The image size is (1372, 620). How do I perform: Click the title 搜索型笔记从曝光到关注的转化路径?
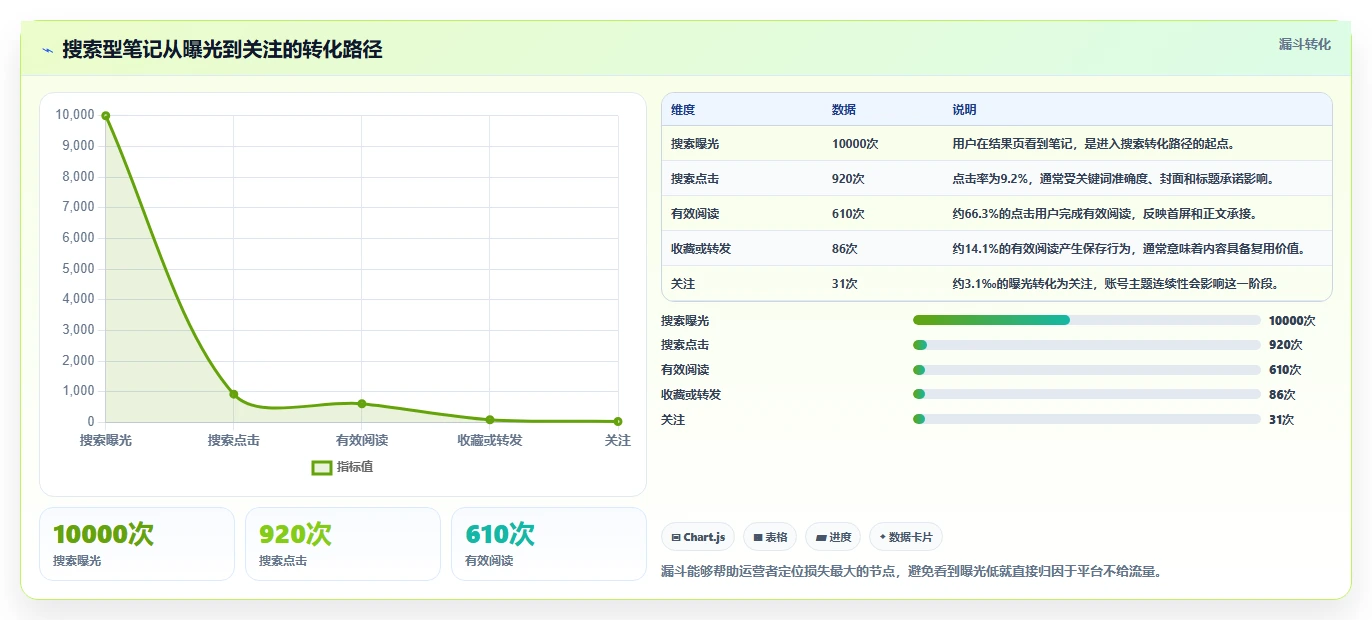pyautogui.click(x=222, y=50)
